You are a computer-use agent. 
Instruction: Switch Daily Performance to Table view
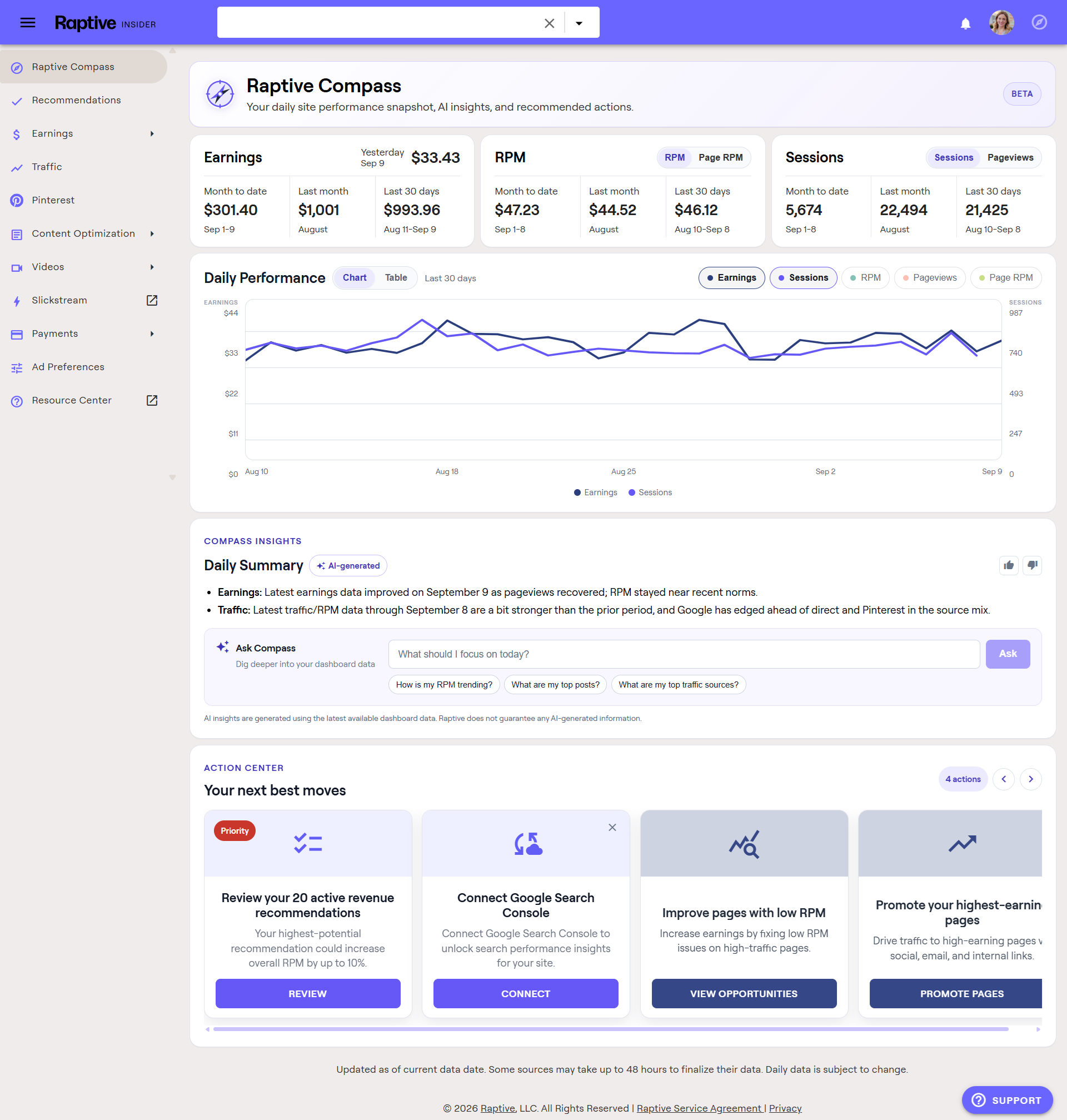point(396,277)
